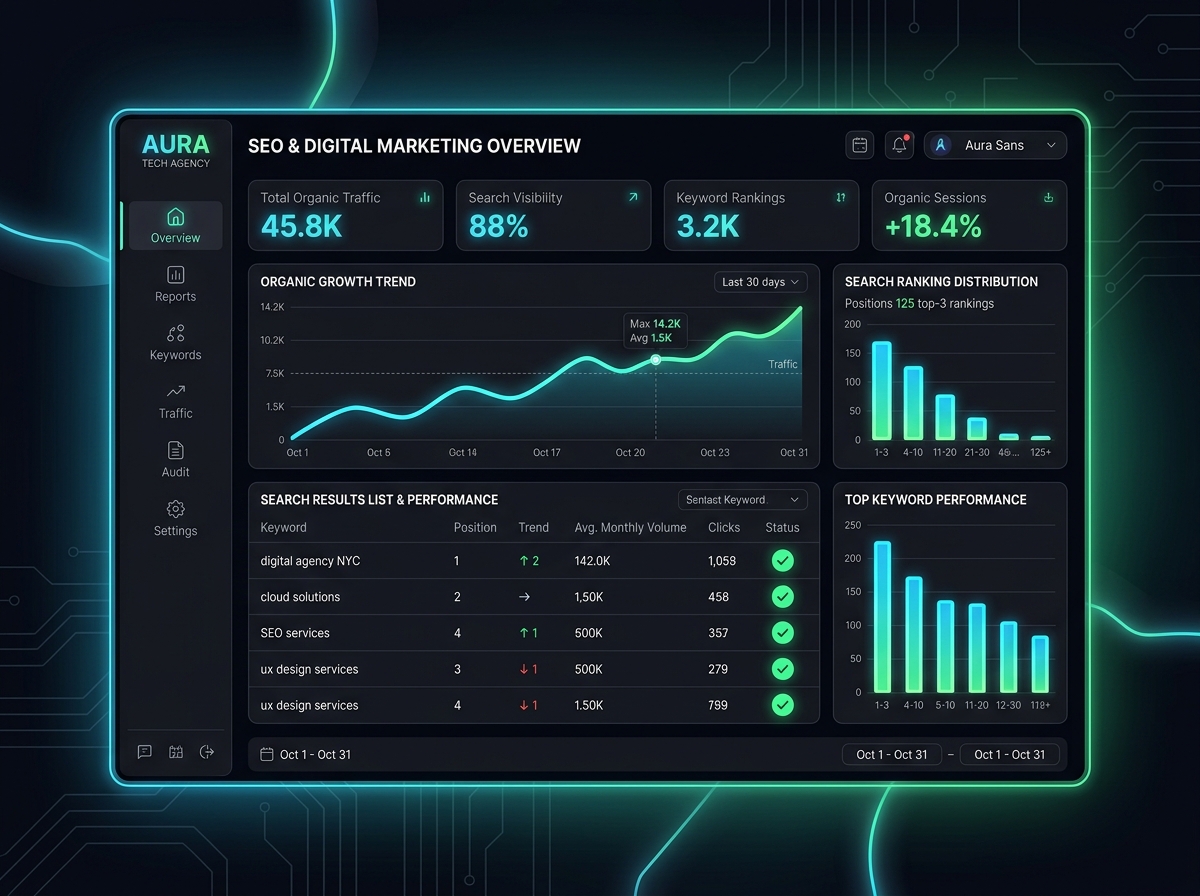Select the digital agency NYC keyword
Image resolution: width=1200 pixels, height=896 pixels.
(310, 561)
